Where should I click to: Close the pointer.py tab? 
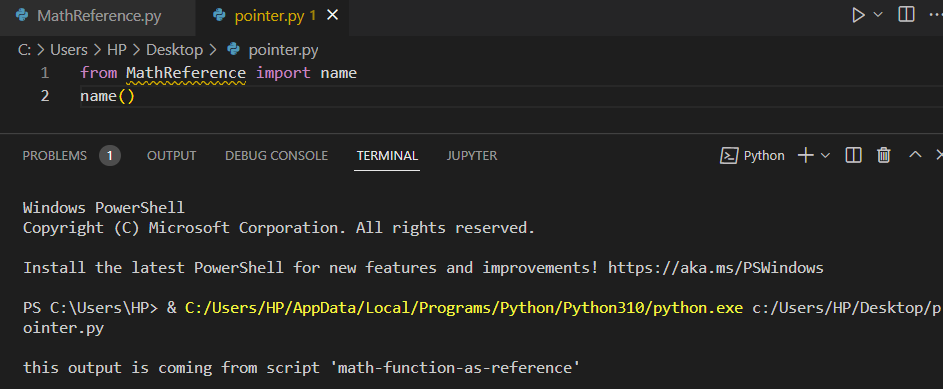point(332,16)
